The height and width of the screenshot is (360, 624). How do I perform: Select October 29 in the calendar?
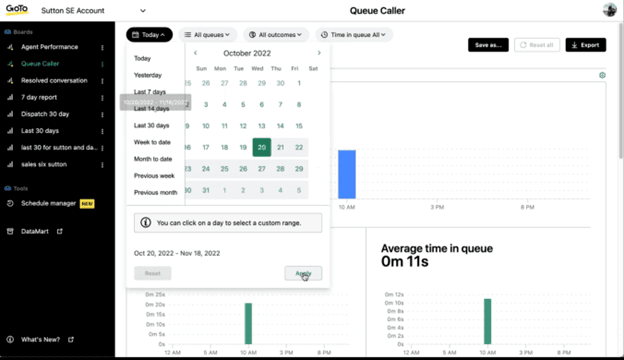[x=299, y=169]
